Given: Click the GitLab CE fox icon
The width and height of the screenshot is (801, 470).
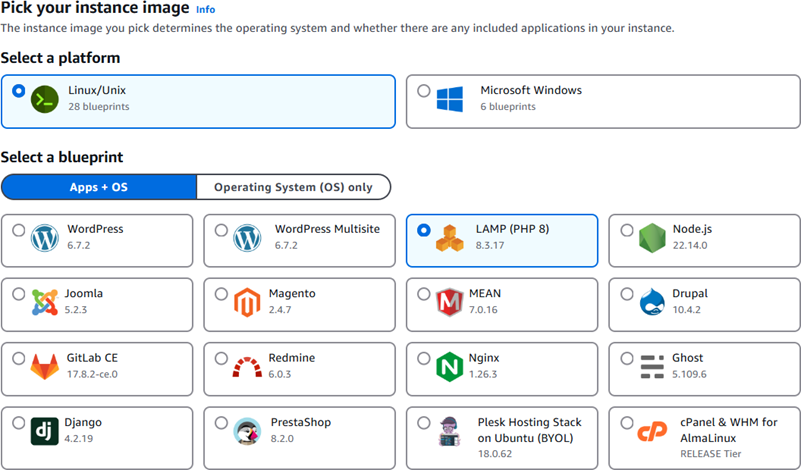Looking at the screenshot, I should pos(45,366).
